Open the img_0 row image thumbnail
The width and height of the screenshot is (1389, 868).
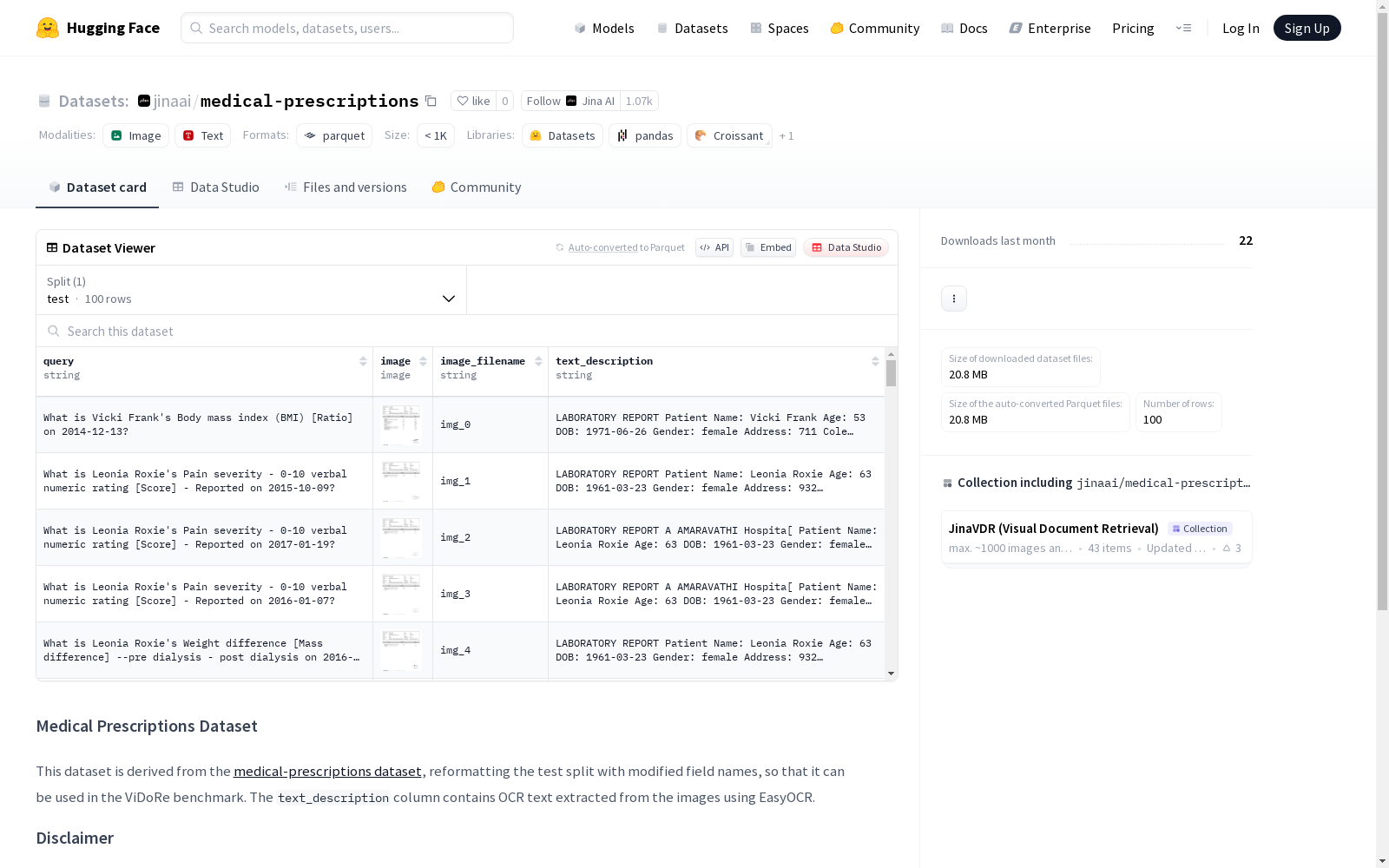point(401,424)
